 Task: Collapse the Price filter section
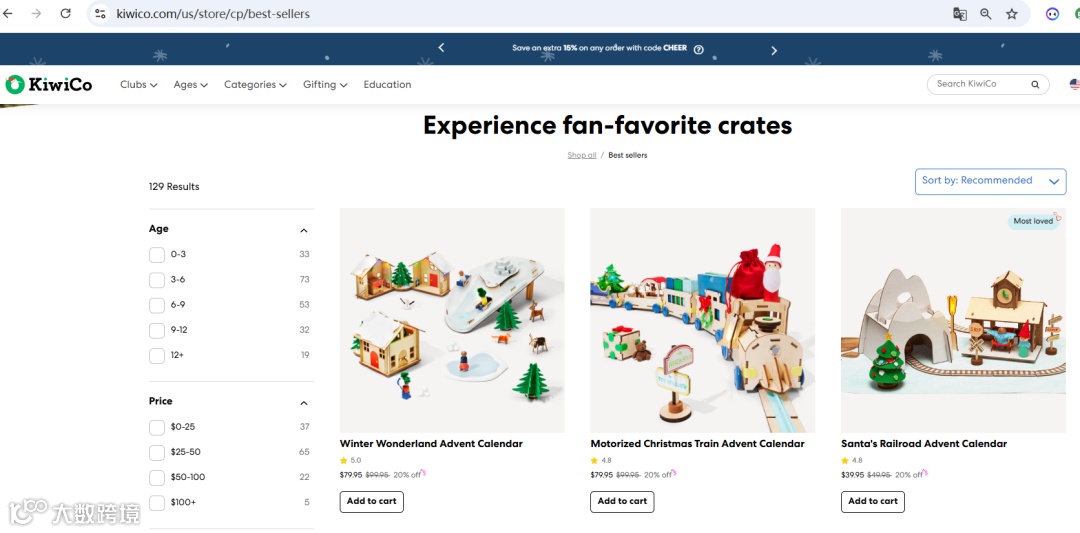(x=304, y=402)
